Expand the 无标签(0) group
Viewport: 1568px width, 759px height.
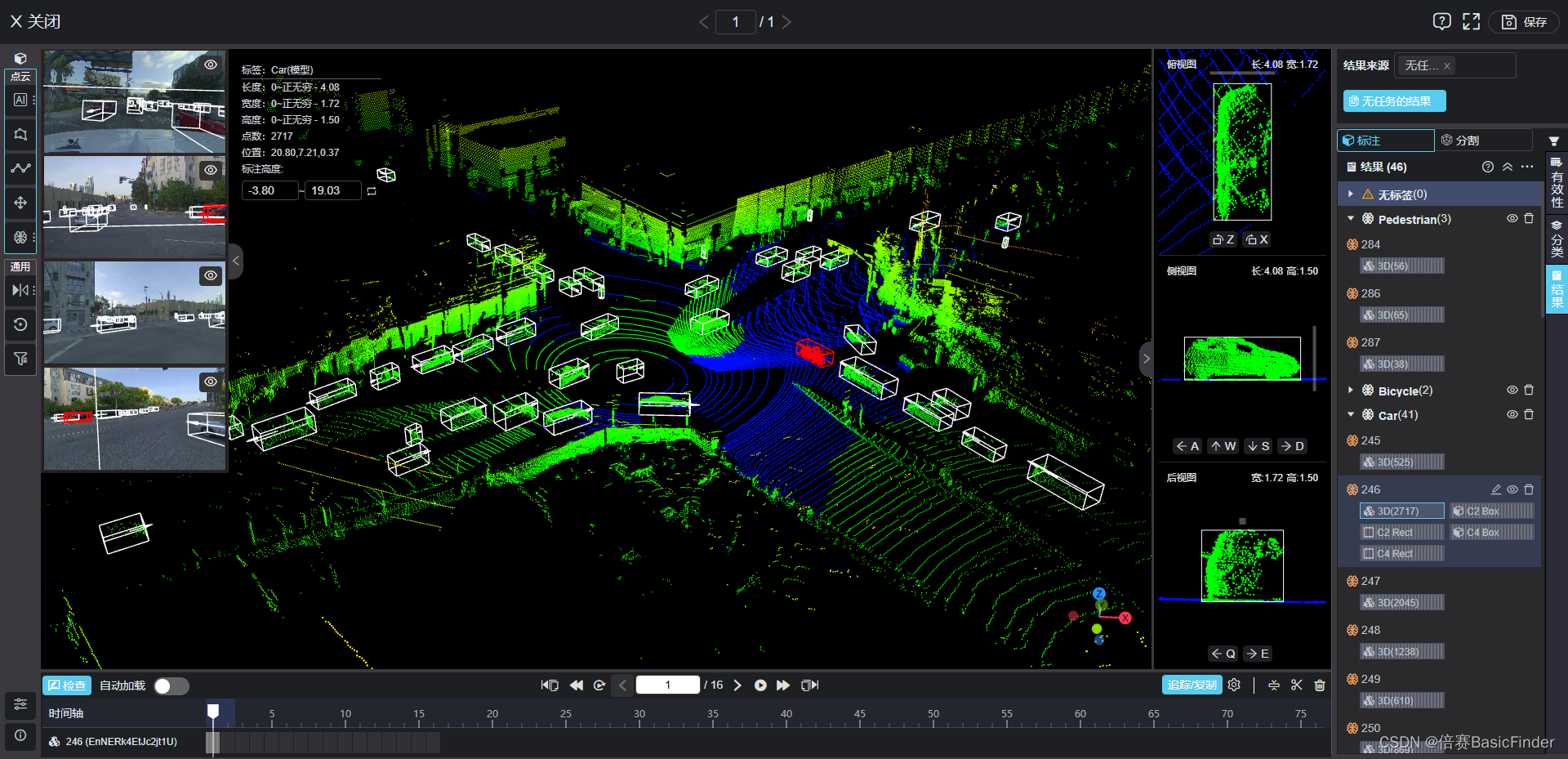pyautogui.click(x=1351, y=194)
